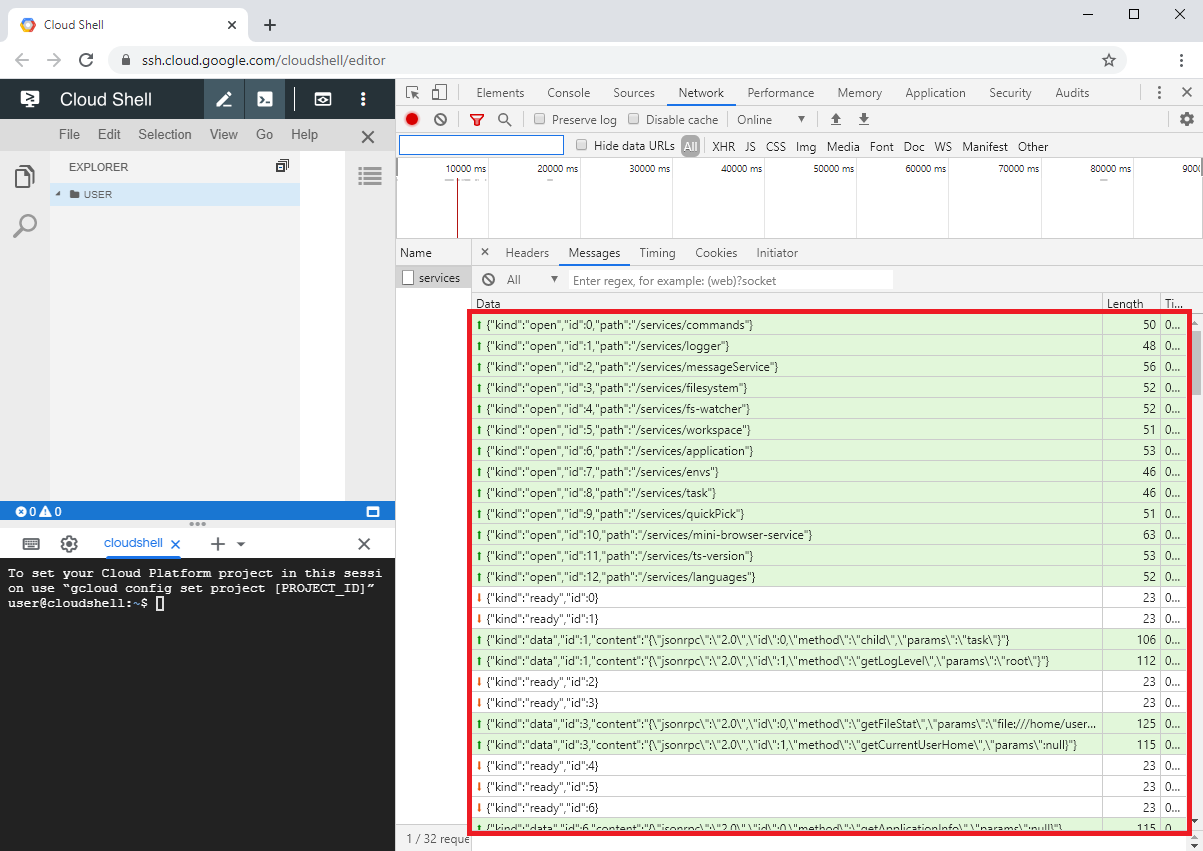
Task: Click the regex filter input for messages
Action: tap(730, 281)
